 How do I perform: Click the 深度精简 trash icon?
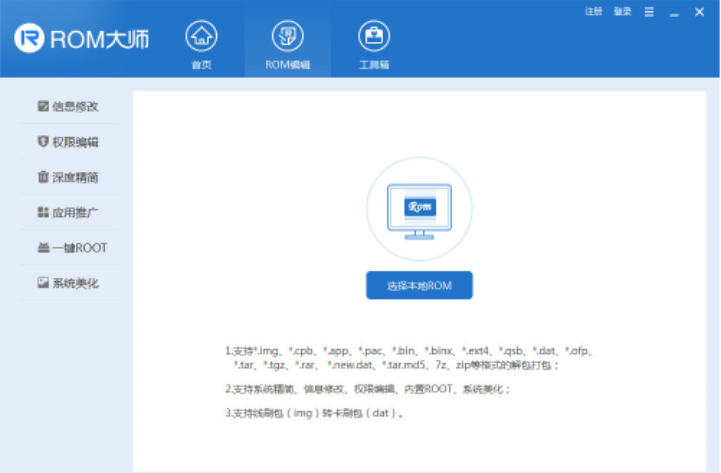coord(43,177)
